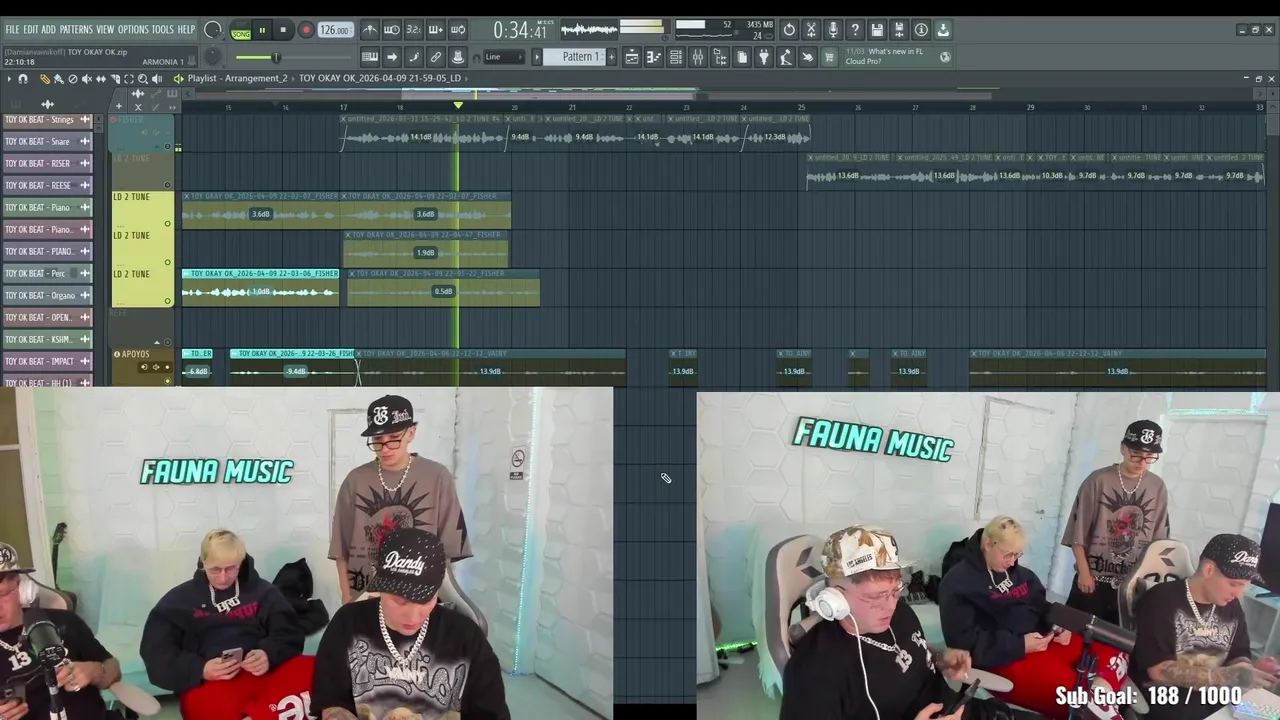This screenshot has height=720, width=1280.
Task: Open the playlist view icon
Action: tap(632, 57)
